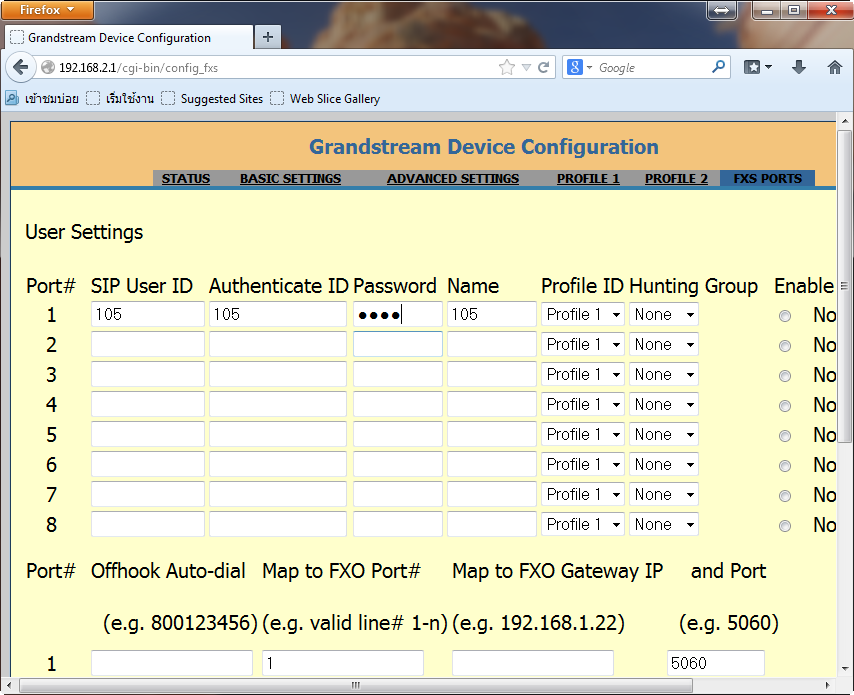
Task: Click Map to FXO Gateway IP field
Action: click(533, 663)
